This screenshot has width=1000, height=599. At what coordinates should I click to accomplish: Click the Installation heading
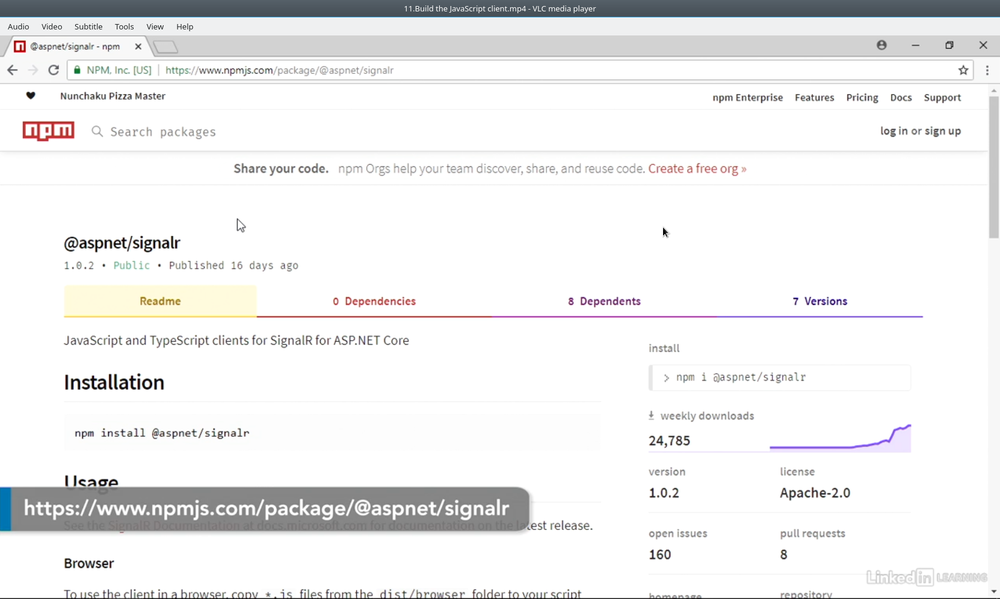pos(114,382)
